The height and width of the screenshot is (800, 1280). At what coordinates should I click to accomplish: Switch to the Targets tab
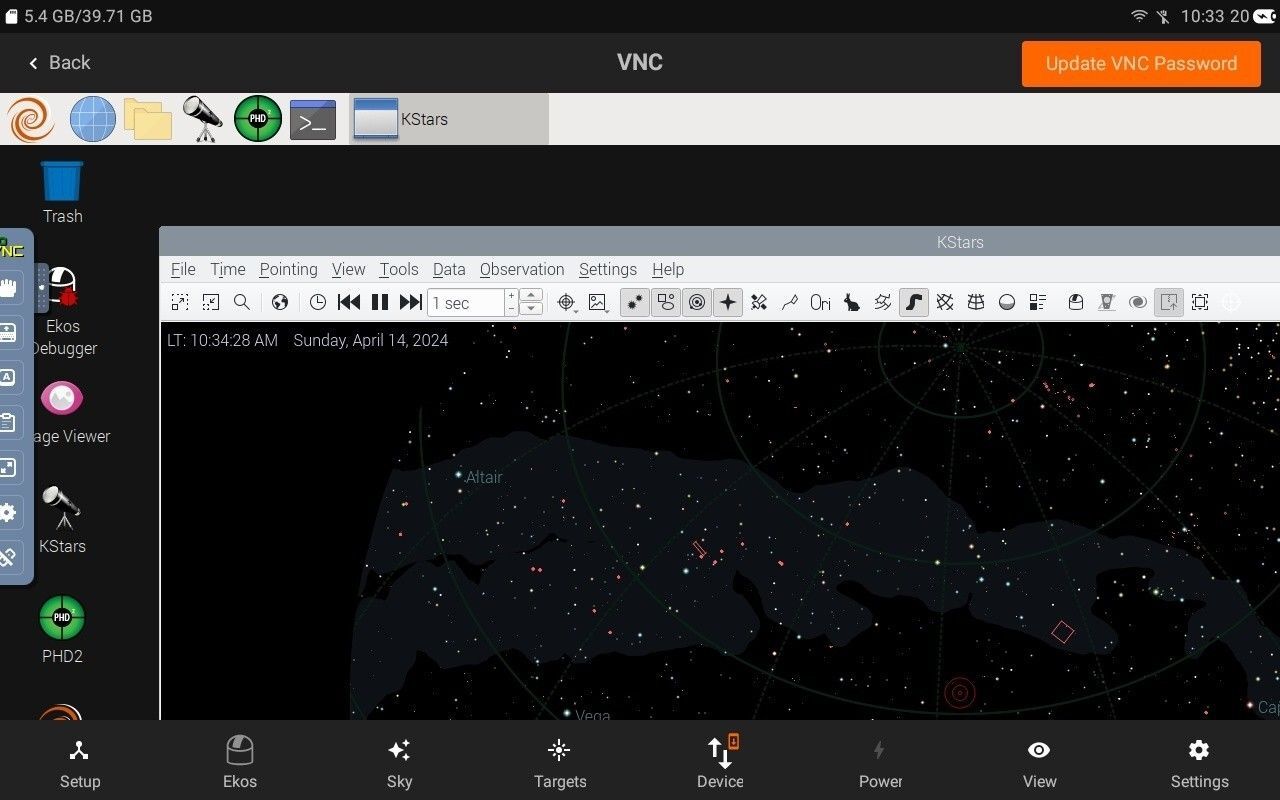(560, 763)
